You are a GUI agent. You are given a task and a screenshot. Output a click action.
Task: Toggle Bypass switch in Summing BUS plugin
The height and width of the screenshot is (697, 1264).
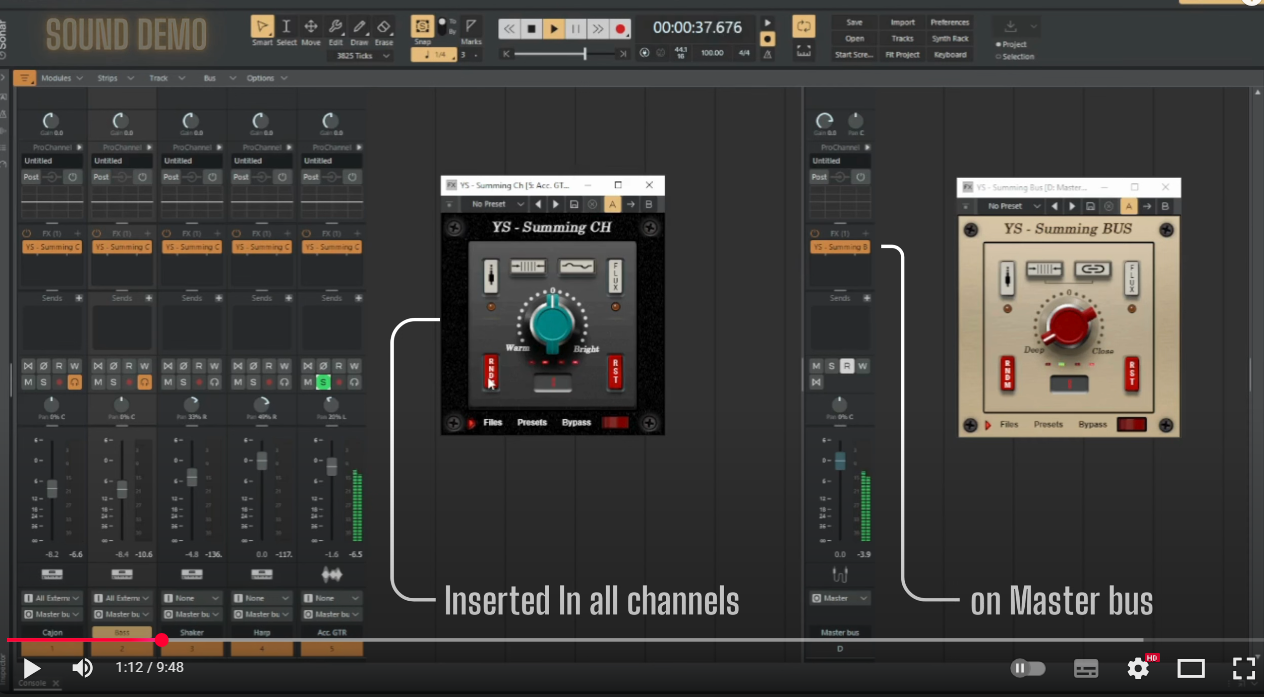click(1132, 424)
